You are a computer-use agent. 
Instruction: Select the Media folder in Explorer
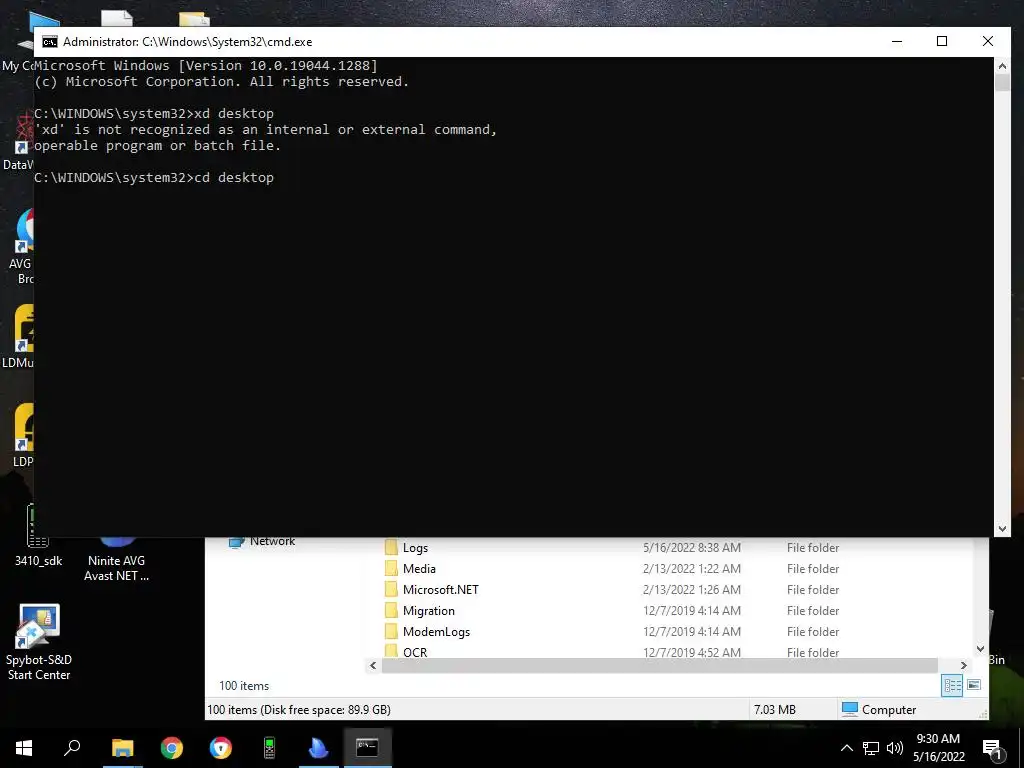click(x=419, y=569)
